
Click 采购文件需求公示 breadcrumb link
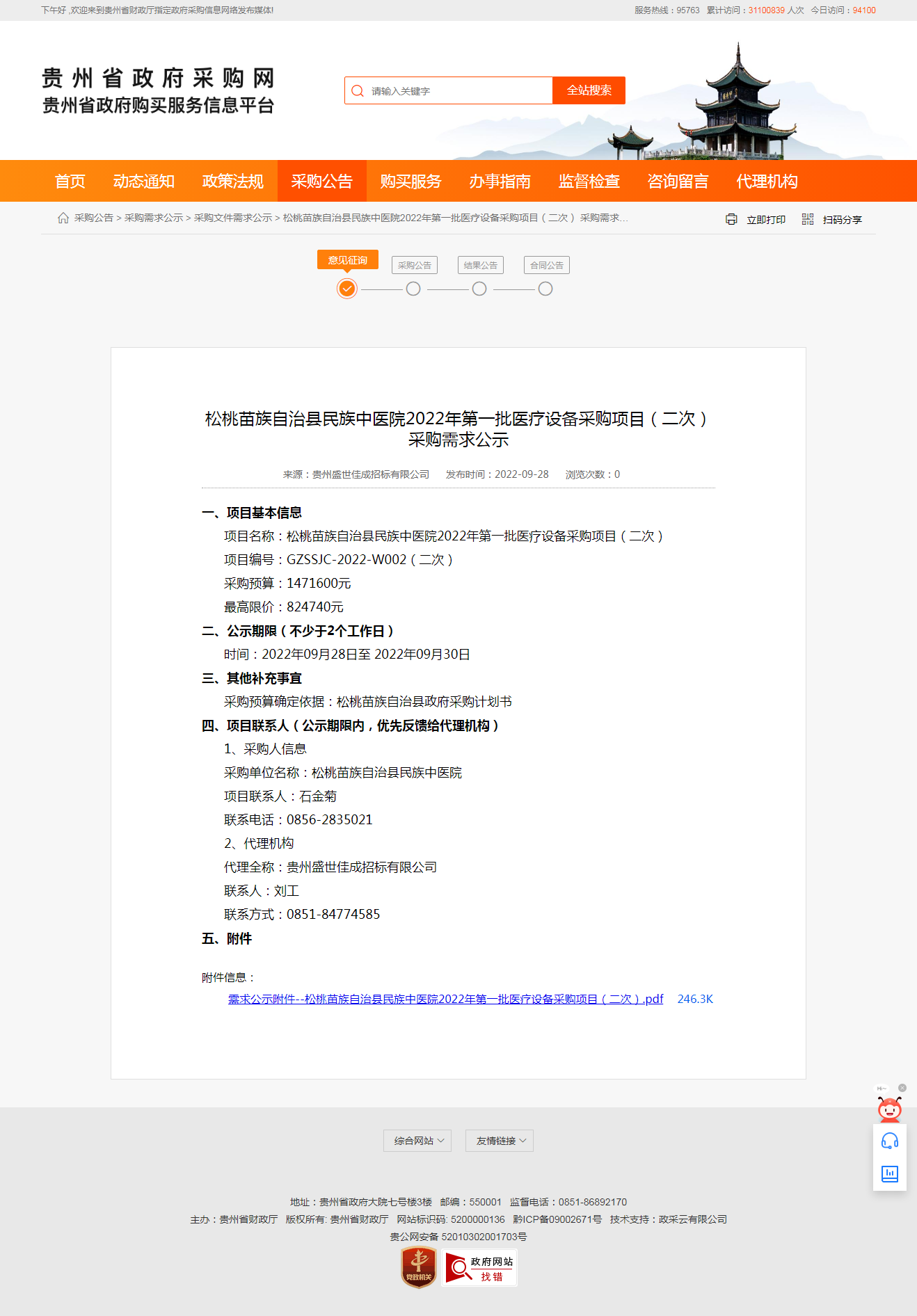[233, 218]
